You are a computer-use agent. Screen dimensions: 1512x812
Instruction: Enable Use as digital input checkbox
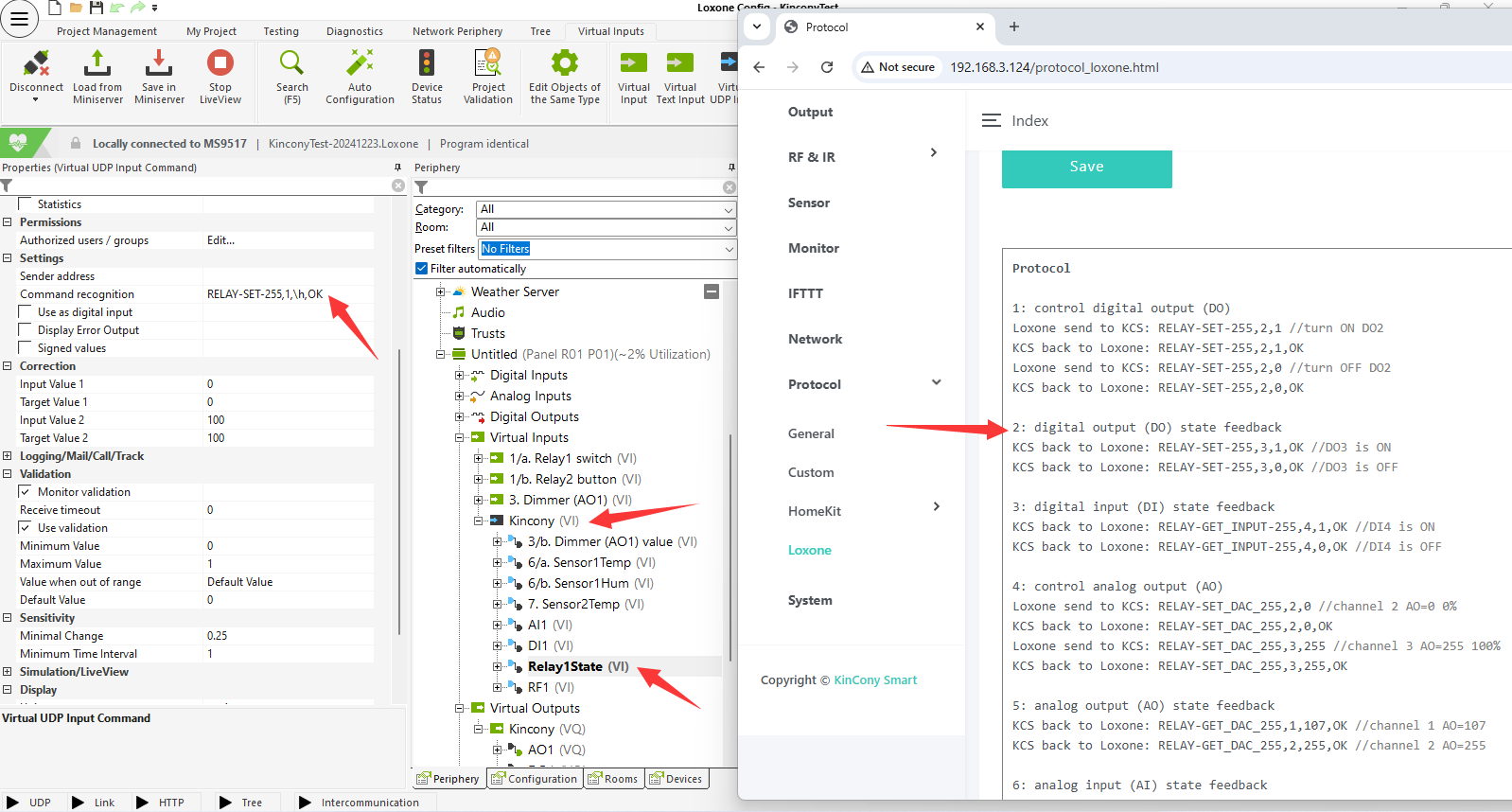click(26, 312)
